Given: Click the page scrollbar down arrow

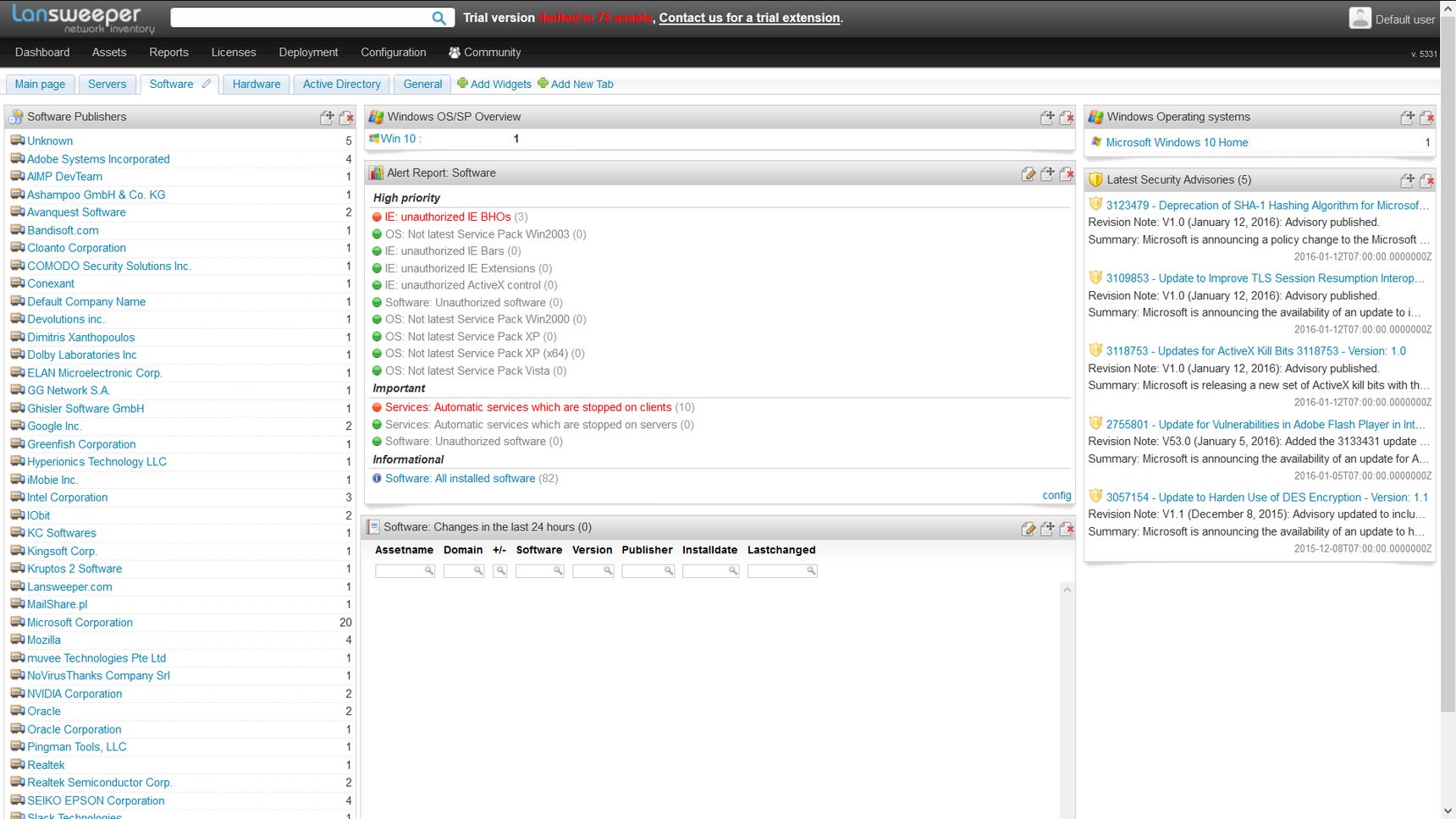Looking at the screenshot, I should (x=1448, y=811).
